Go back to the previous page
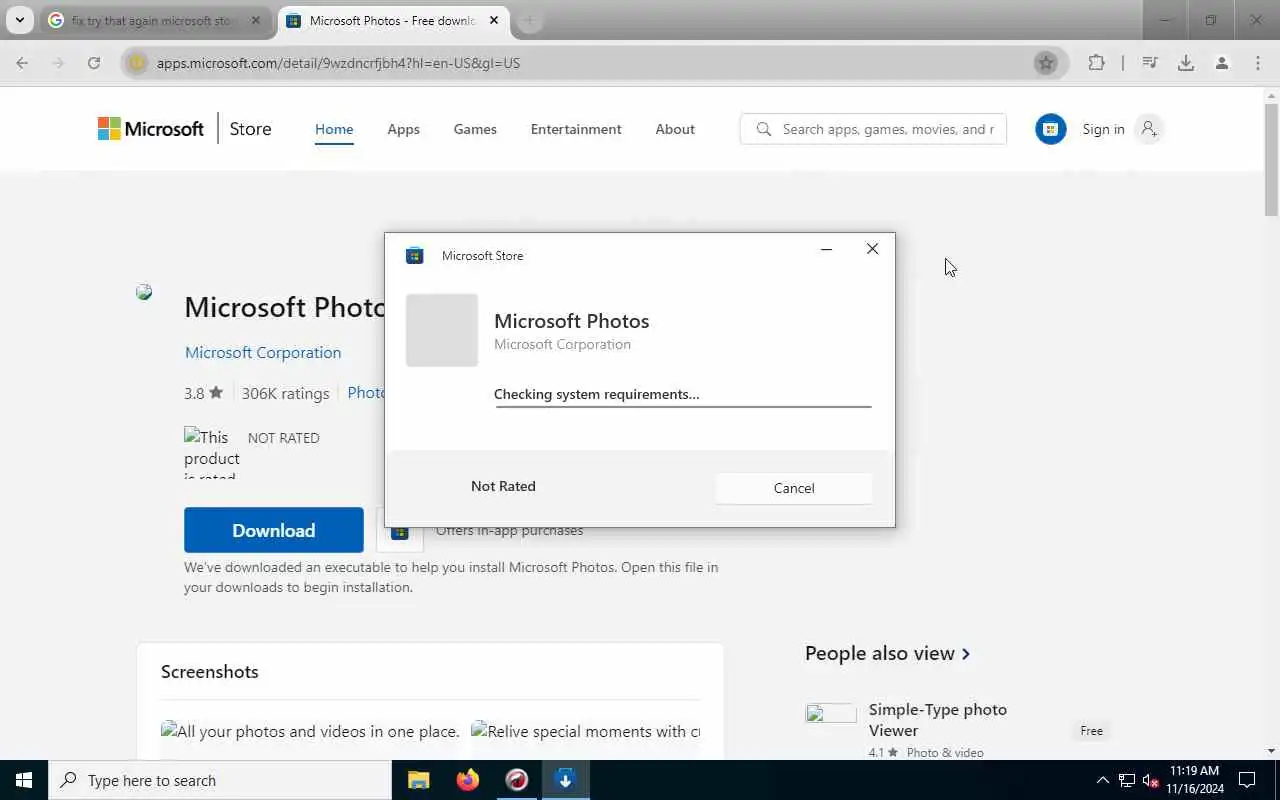The image size is (1280, 800). coord(22,63)
